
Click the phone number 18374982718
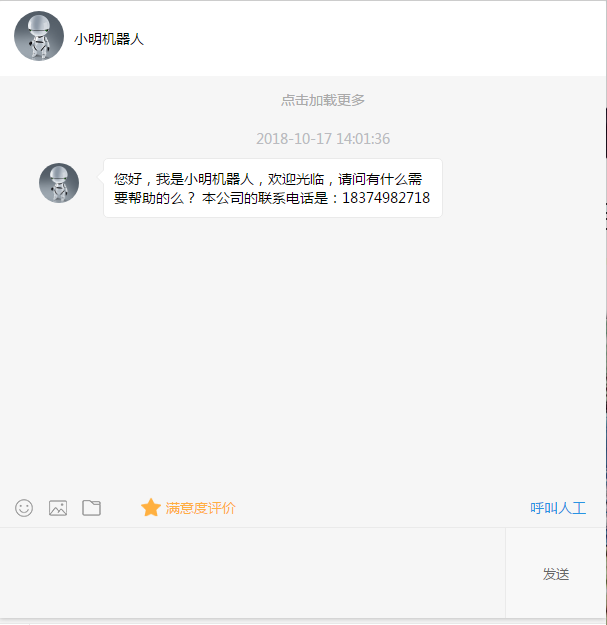click(386, 198)
